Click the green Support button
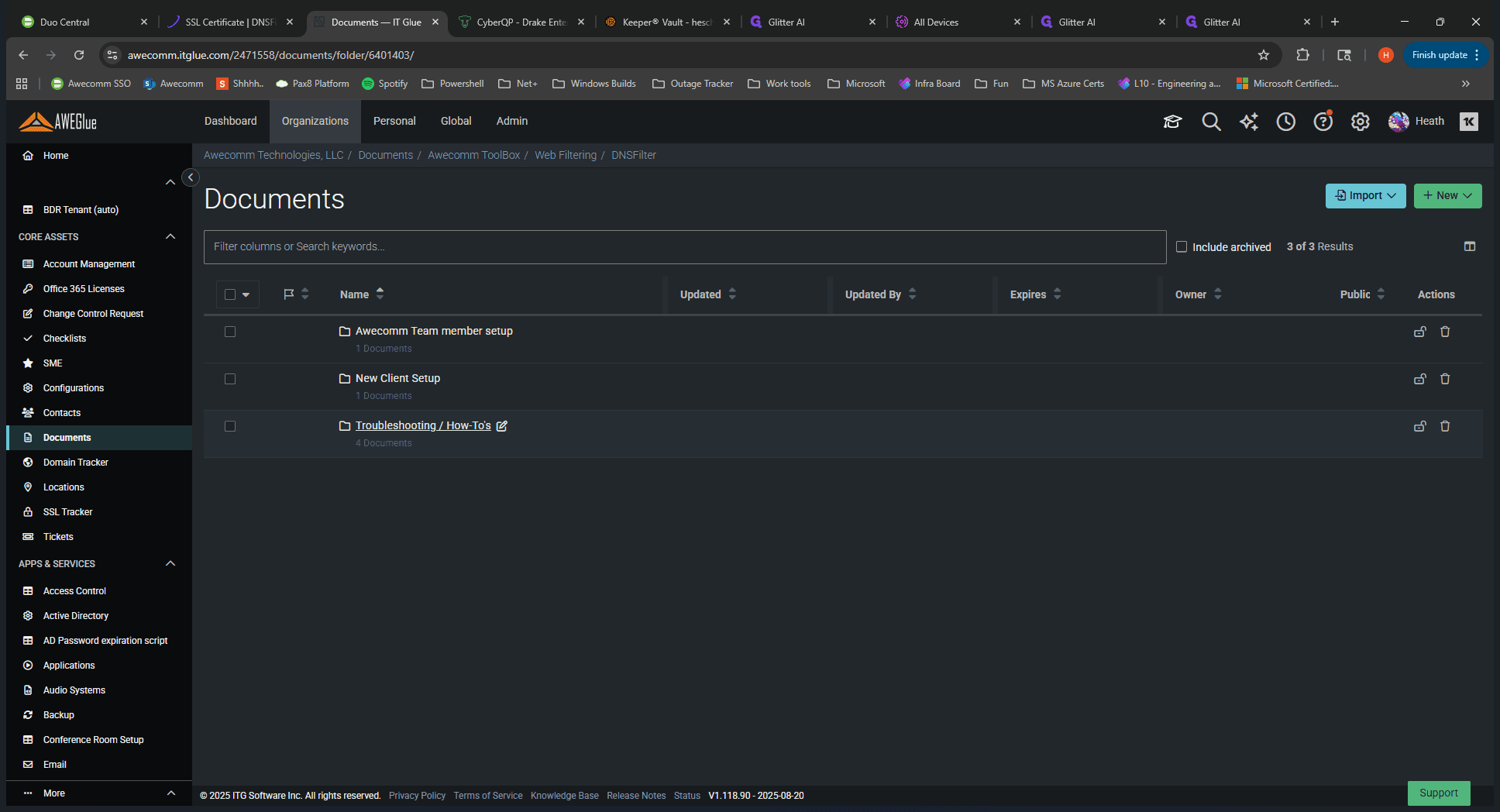This screenshot has width=1500, height=812. (1439, 793)
